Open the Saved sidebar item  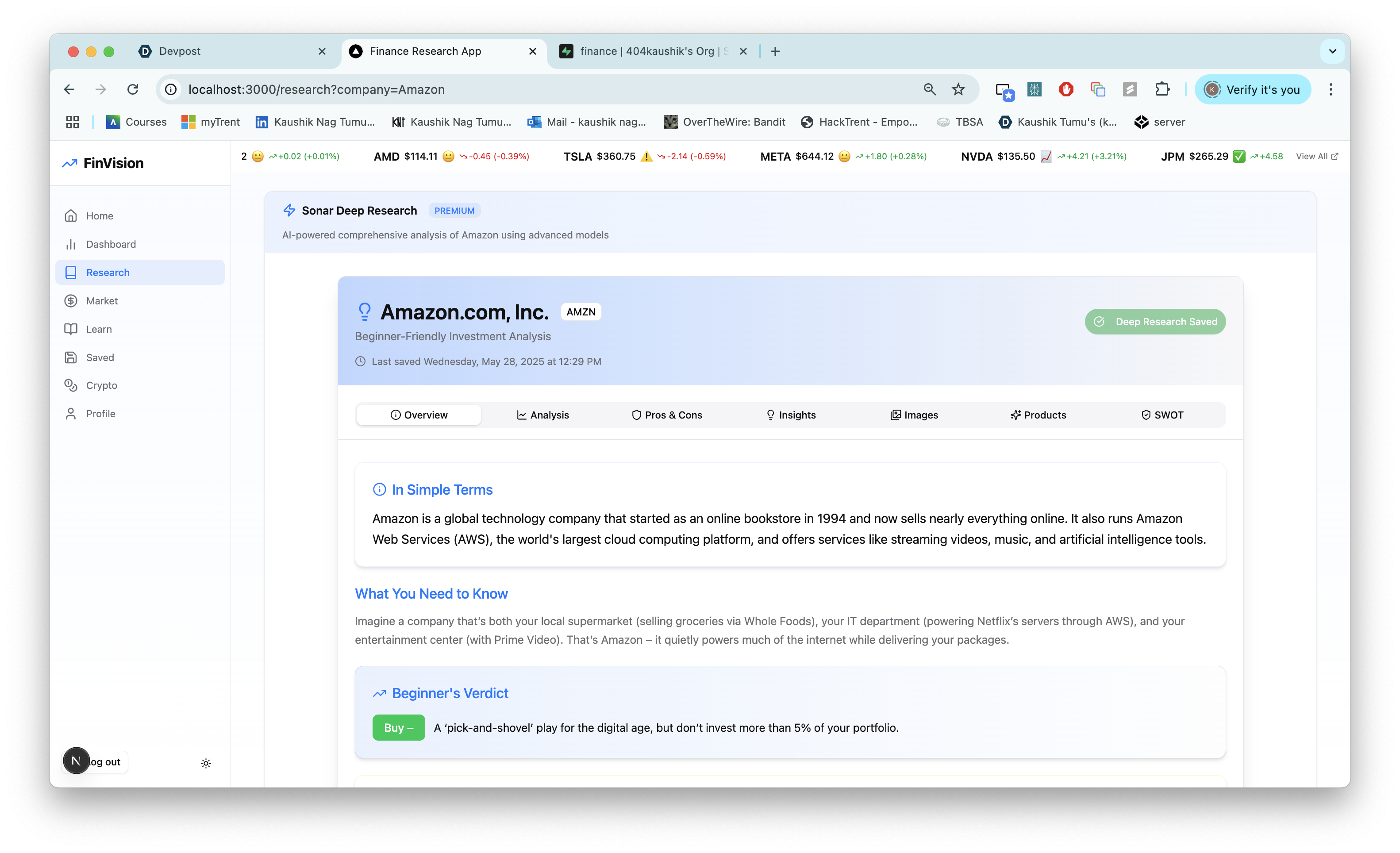click(100, 357)
